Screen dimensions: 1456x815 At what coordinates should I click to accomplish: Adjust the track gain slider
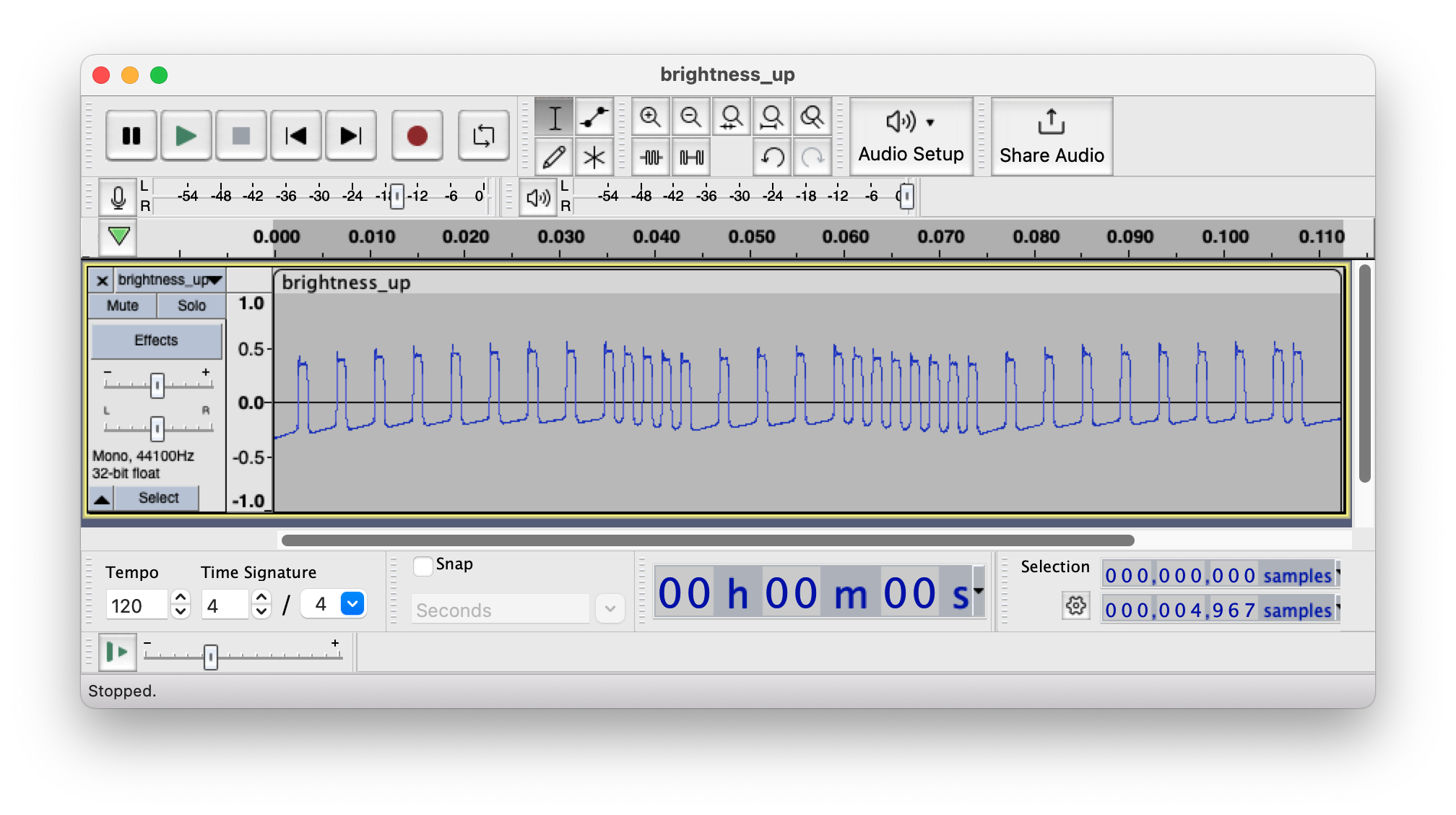[x=157, y=385]
